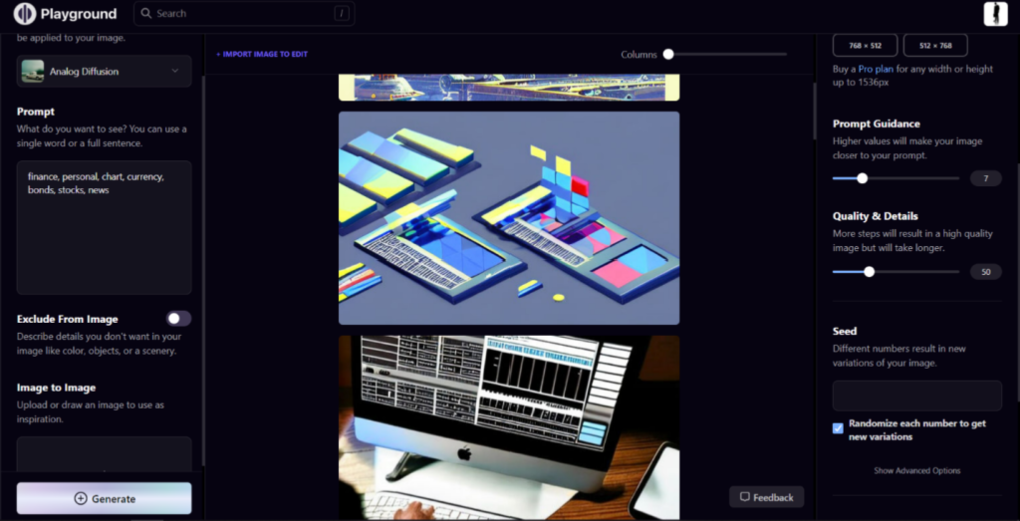Select the 768 × 512 dimension

pos(866,45)
